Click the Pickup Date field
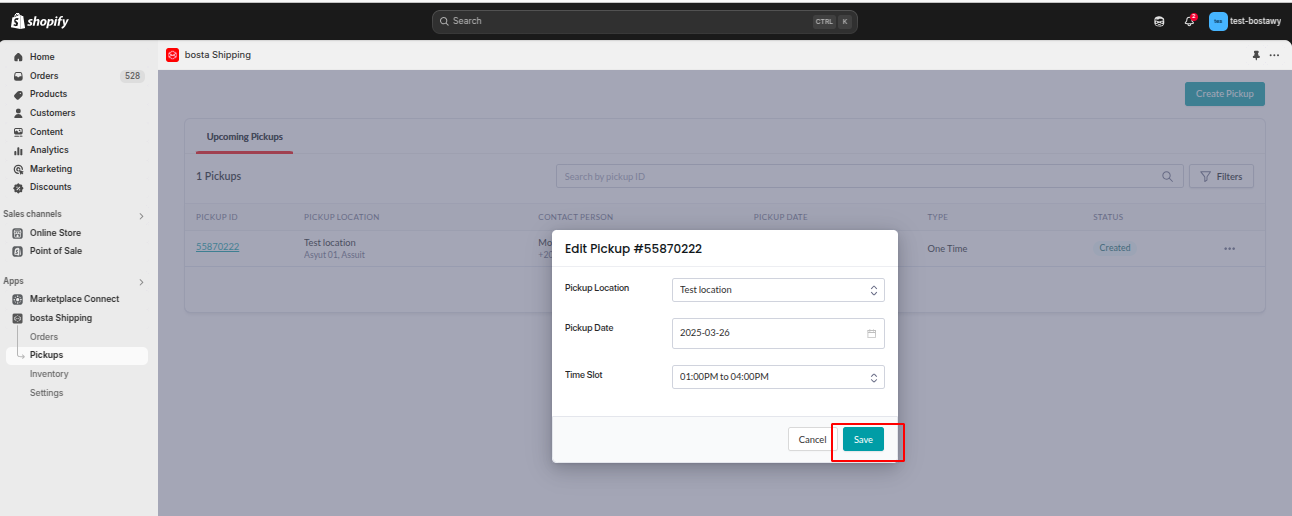The image size is (1292, 516). click(778, 333)
